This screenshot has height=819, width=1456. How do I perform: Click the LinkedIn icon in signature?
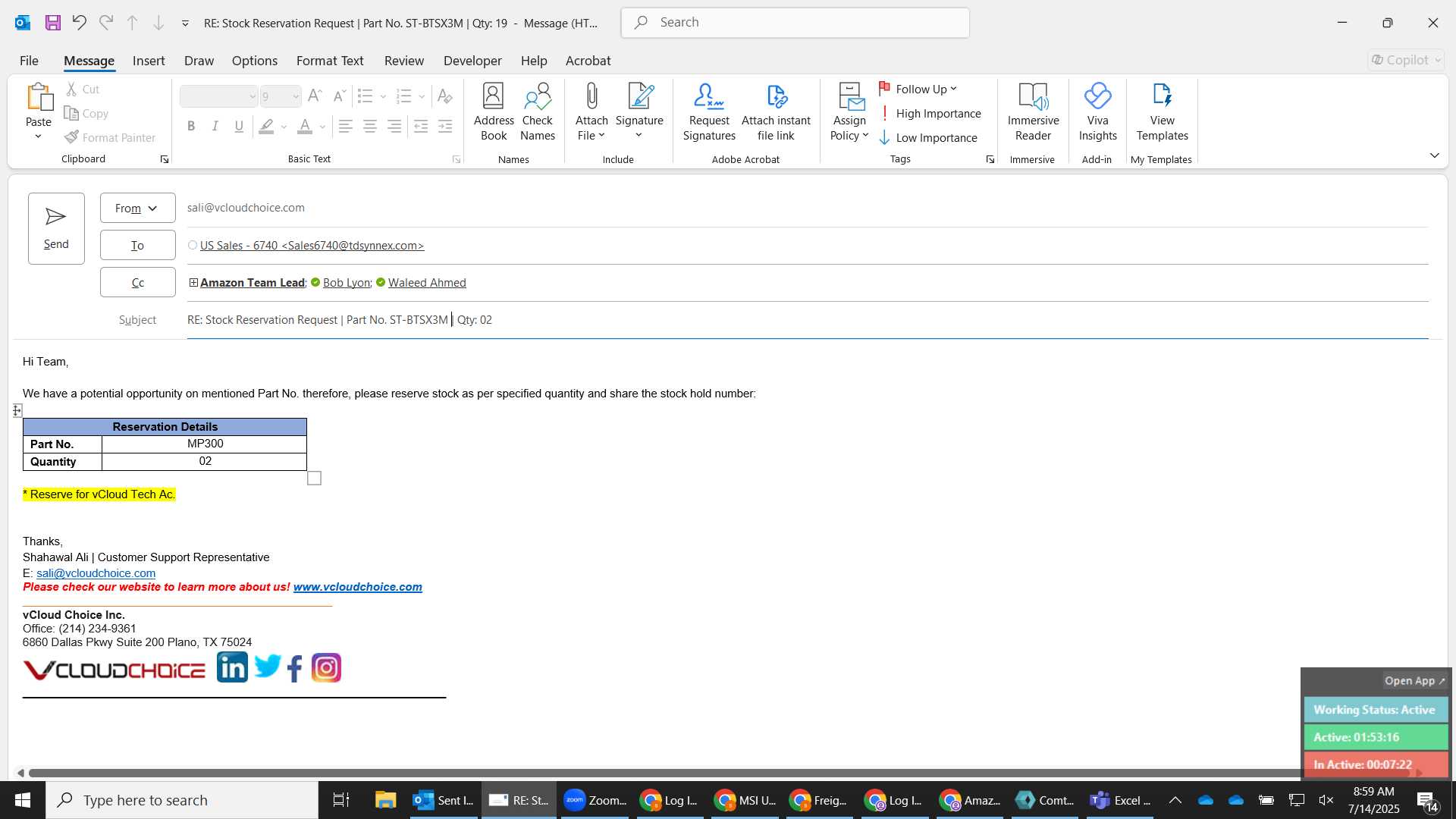click(x=232, y=667)
